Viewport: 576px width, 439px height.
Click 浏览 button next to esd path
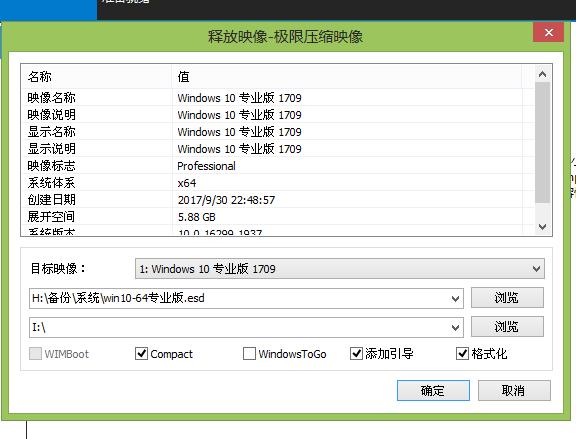(507, 298)
